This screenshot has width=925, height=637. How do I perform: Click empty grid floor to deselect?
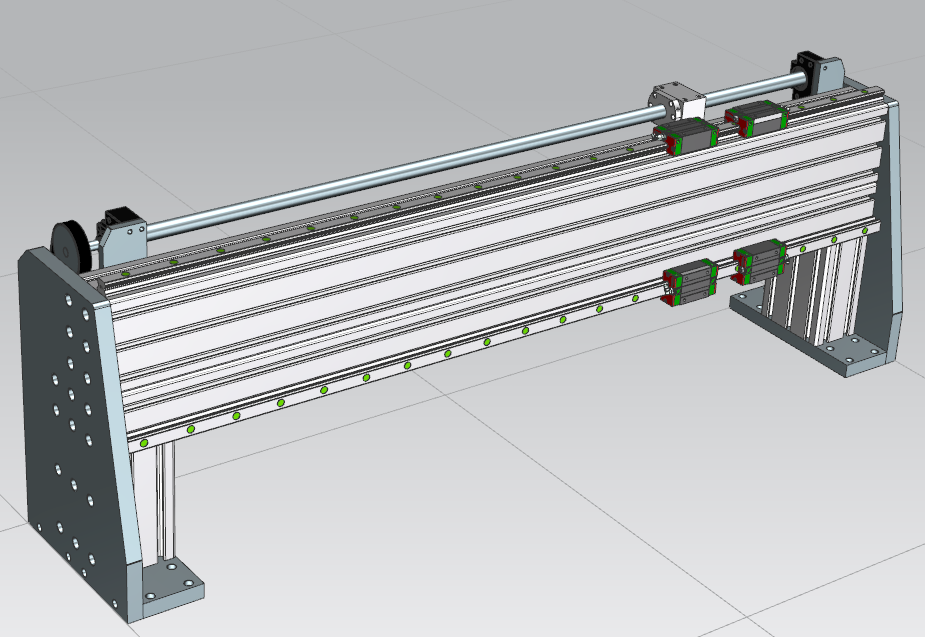pos(500,540)
